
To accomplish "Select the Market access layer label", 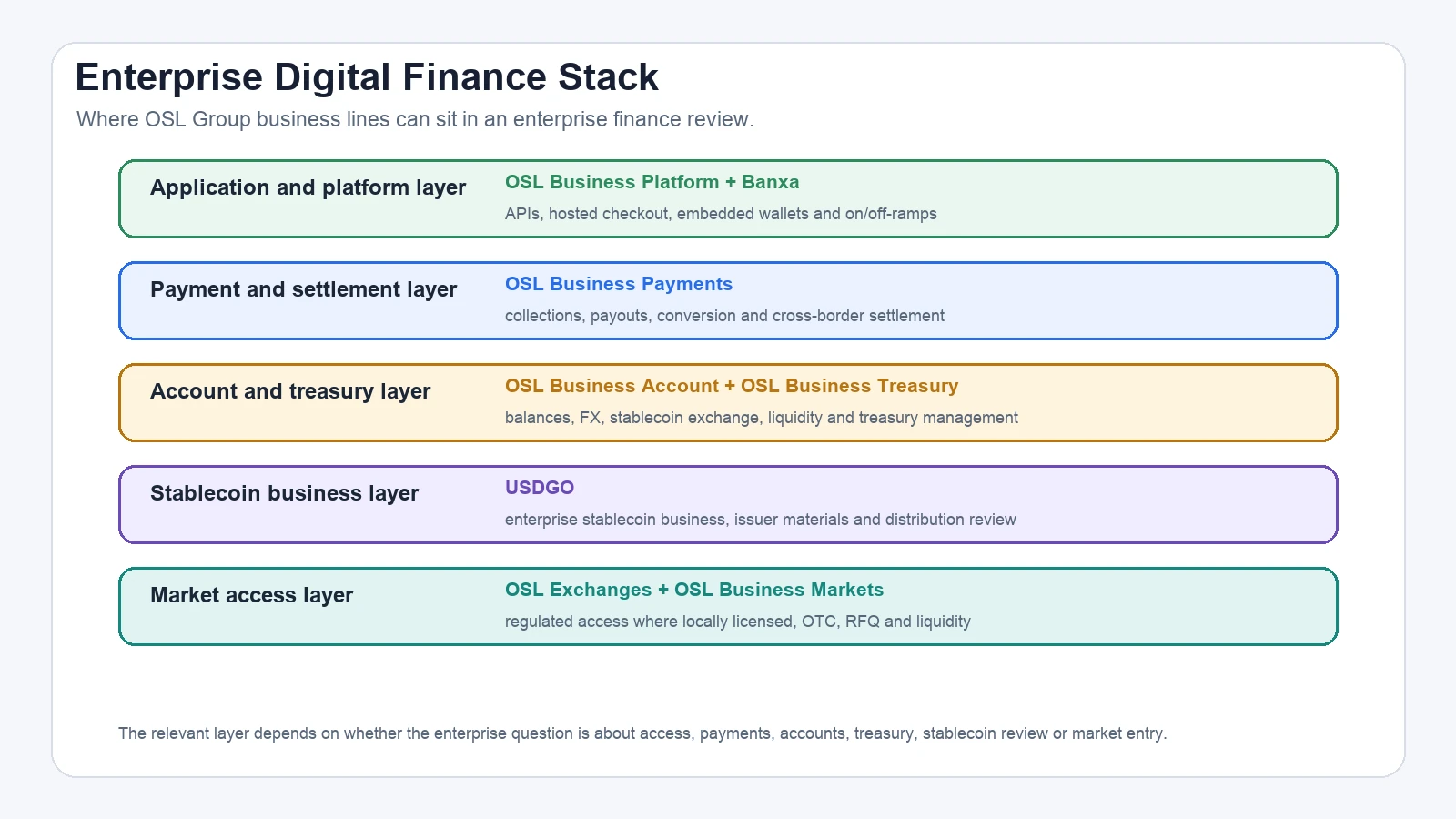I will pyautogui.click(x=251, y=595).
